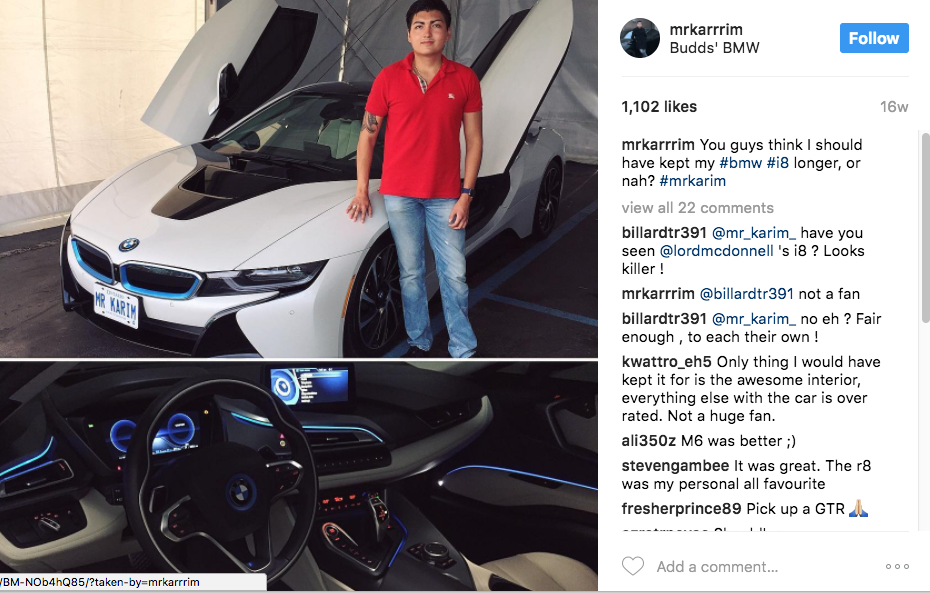Click the @lordmcdonnell mention
This screenshot has width=930, height=593.
point(716,251)
